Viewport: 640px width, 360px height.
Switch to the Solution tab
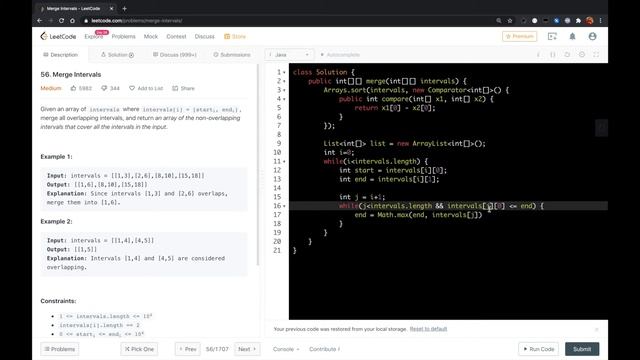[x=117, y=55]
